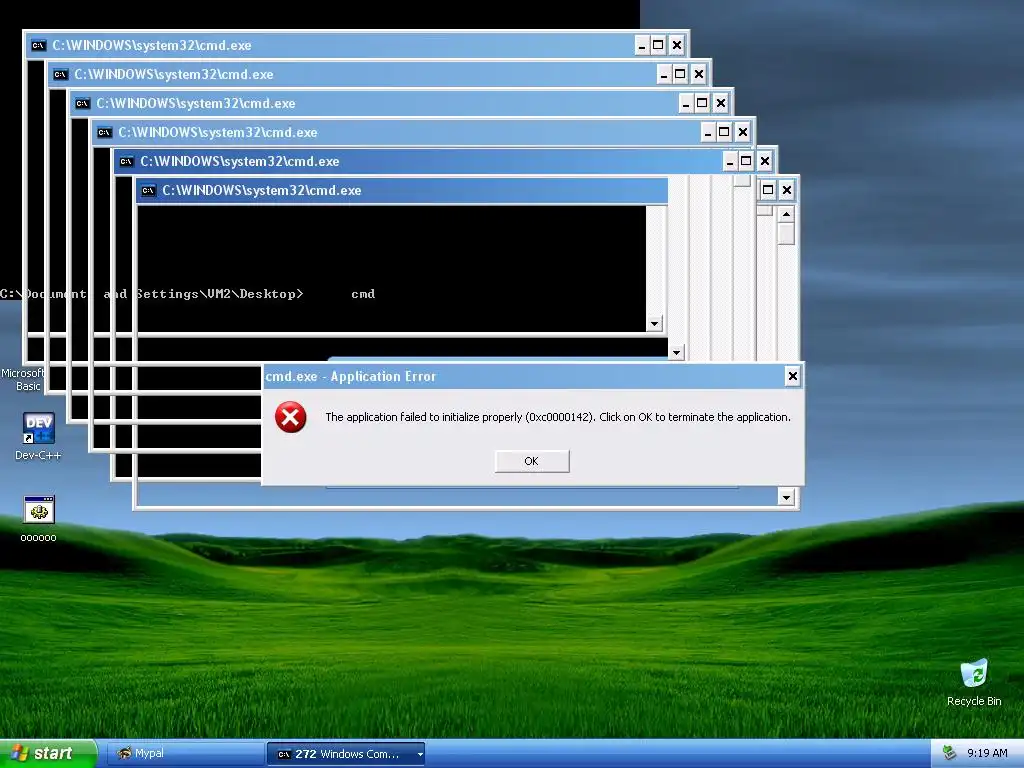Close the fifth cmd.exe window from back
This screenshot has height=768, width=1024.
click(x=765, y=161)
